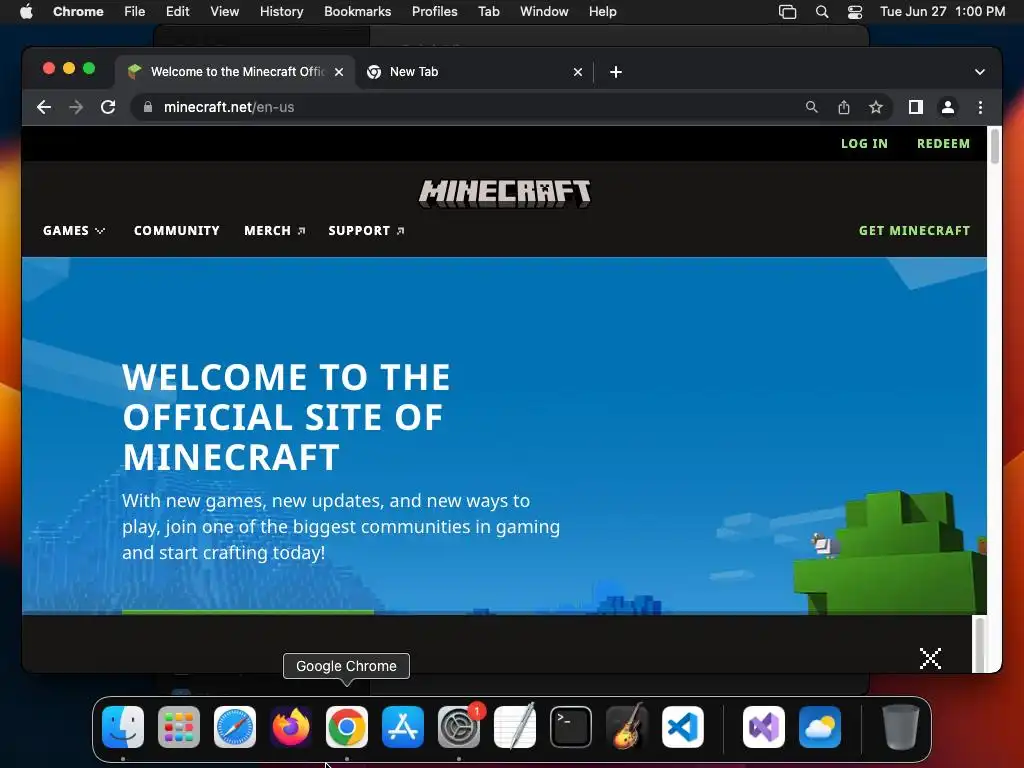Open the Chrome profile avatar
This screenshot has width=1024, height=768.
948,107
